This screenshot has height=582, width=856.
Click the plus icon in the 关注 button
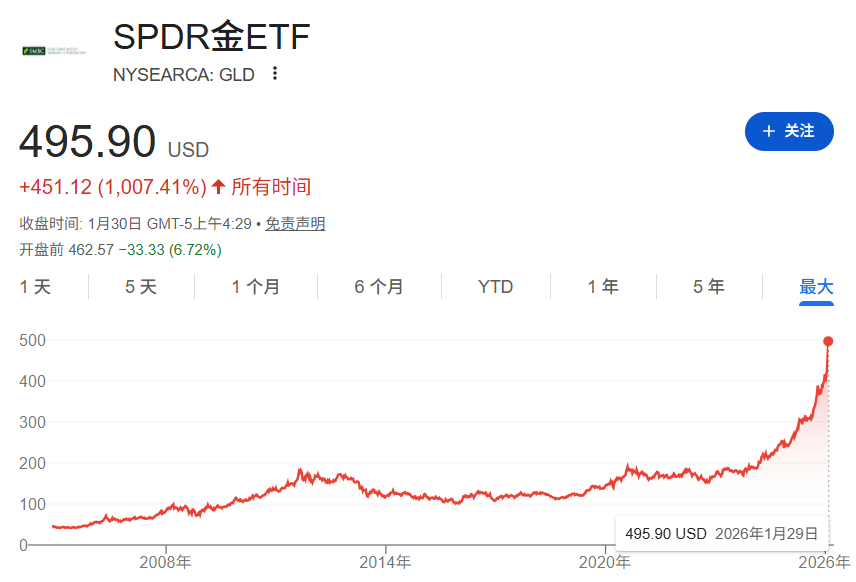[767, 131]
